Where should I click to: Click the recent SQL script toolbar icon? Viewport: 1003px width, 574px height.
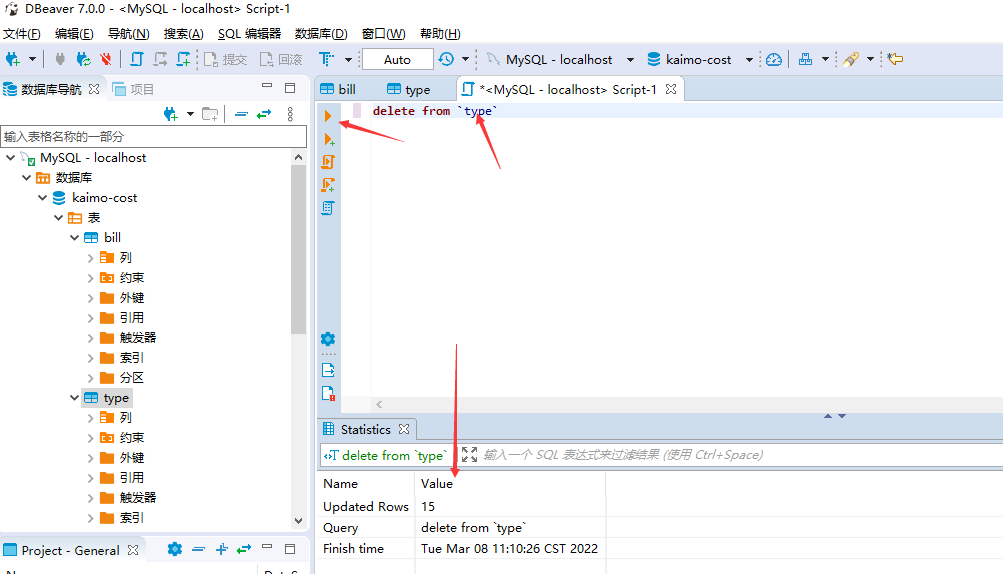160,60
